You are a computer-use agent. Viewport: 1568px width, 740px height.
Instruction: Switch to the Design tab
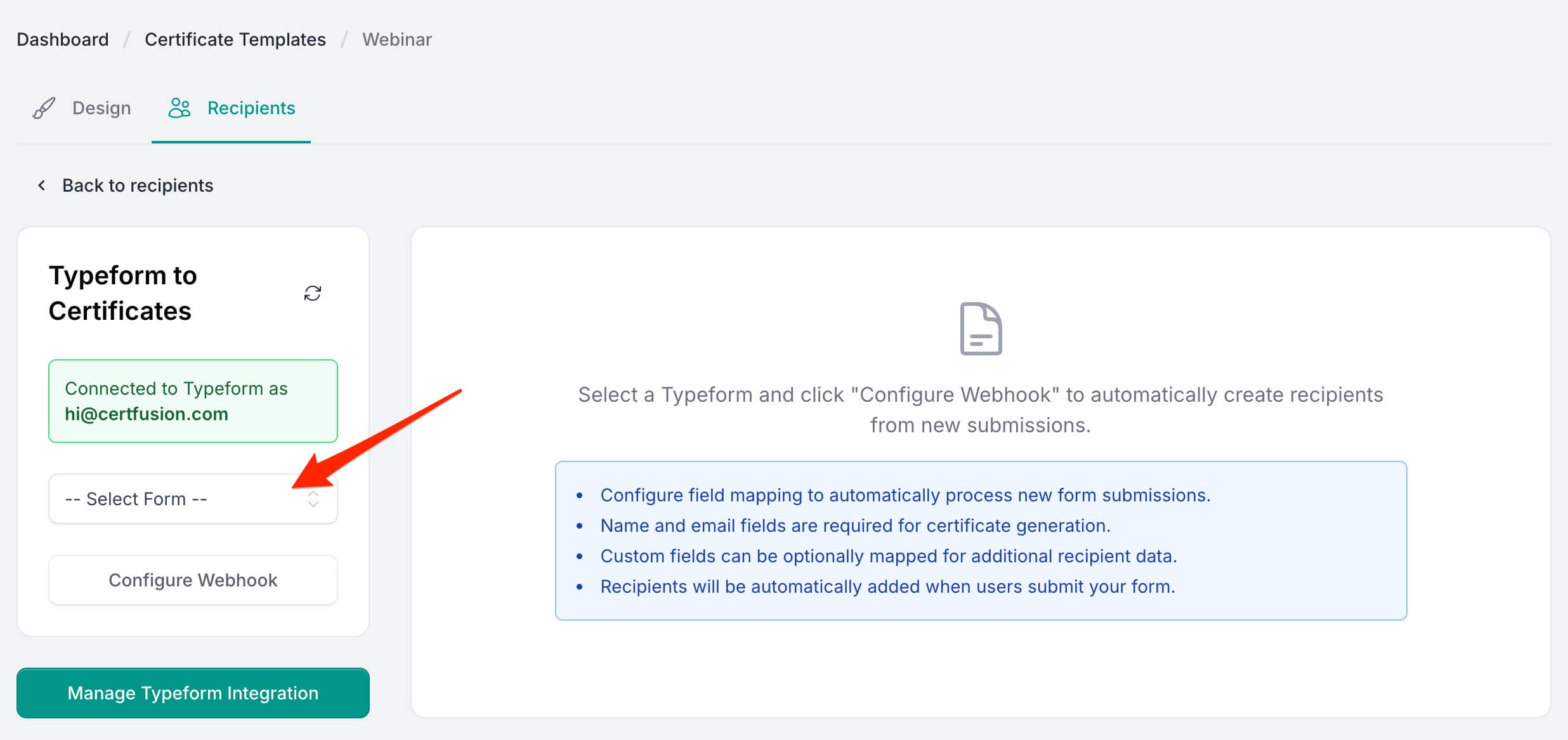tap(101, 109)
